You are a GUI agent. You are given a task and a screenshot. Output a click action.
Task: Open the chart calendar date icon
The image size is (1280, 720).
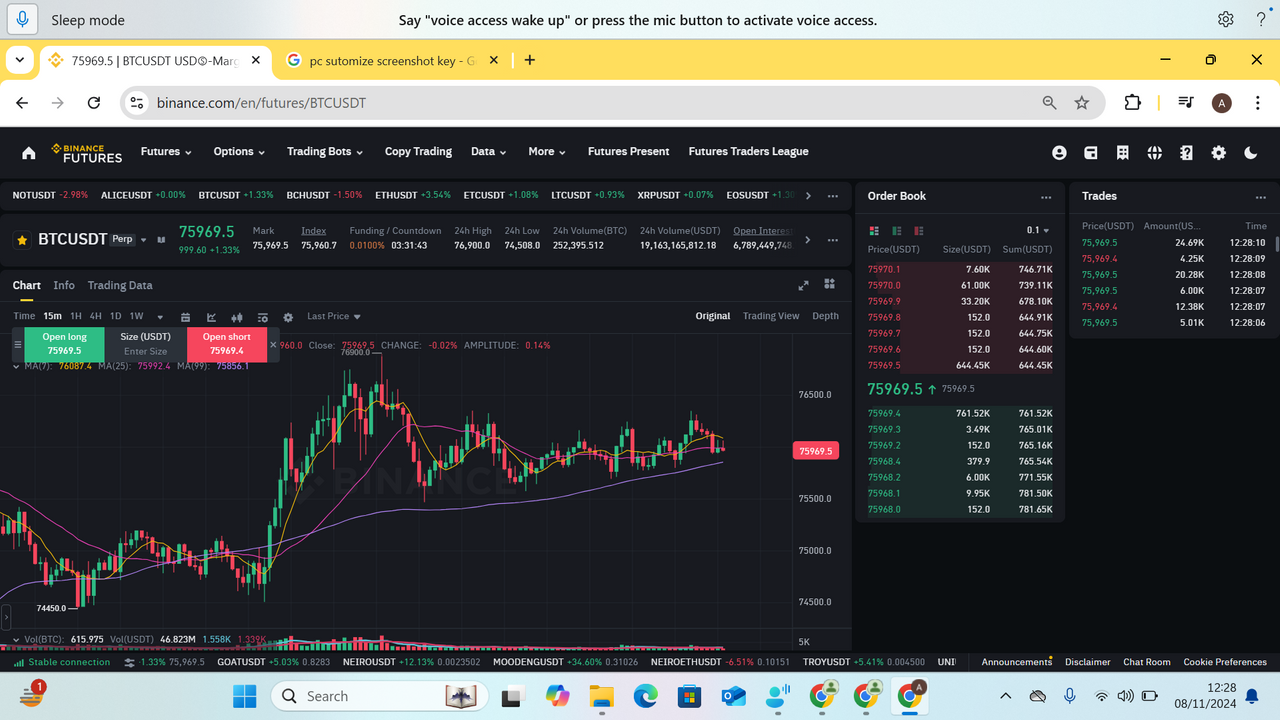point(186,317)
